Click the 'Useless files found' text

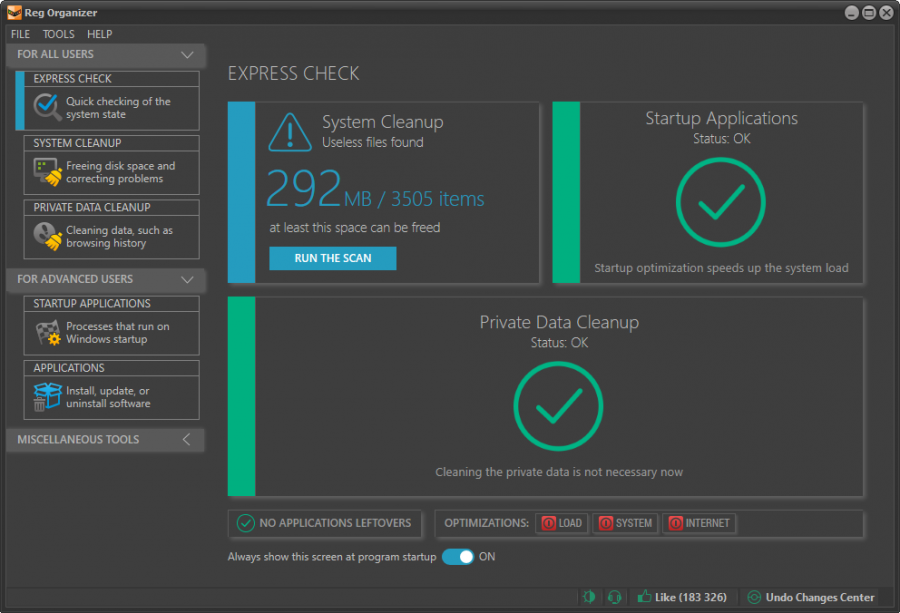pos(373,142)
